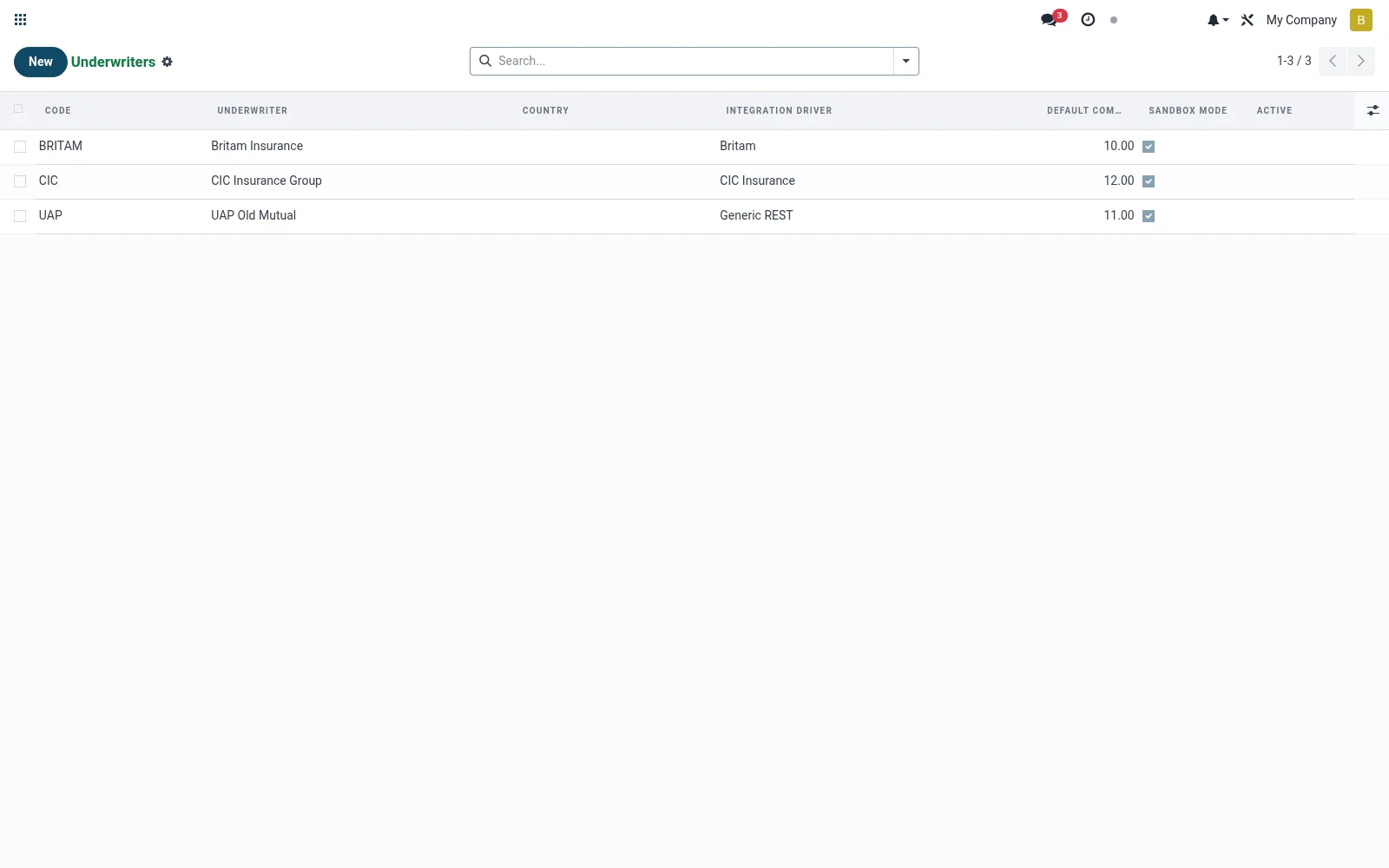Screen dimensions: 1389x868
Task: Open the main apps grid menu
Action: [21, 20]
